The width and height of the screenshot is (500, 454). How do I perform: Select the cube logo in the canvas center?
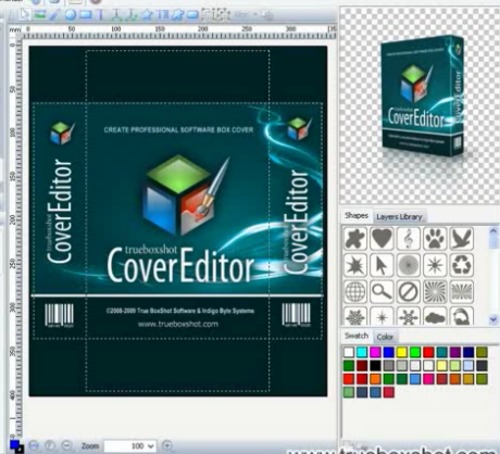(x=185, y=195)
